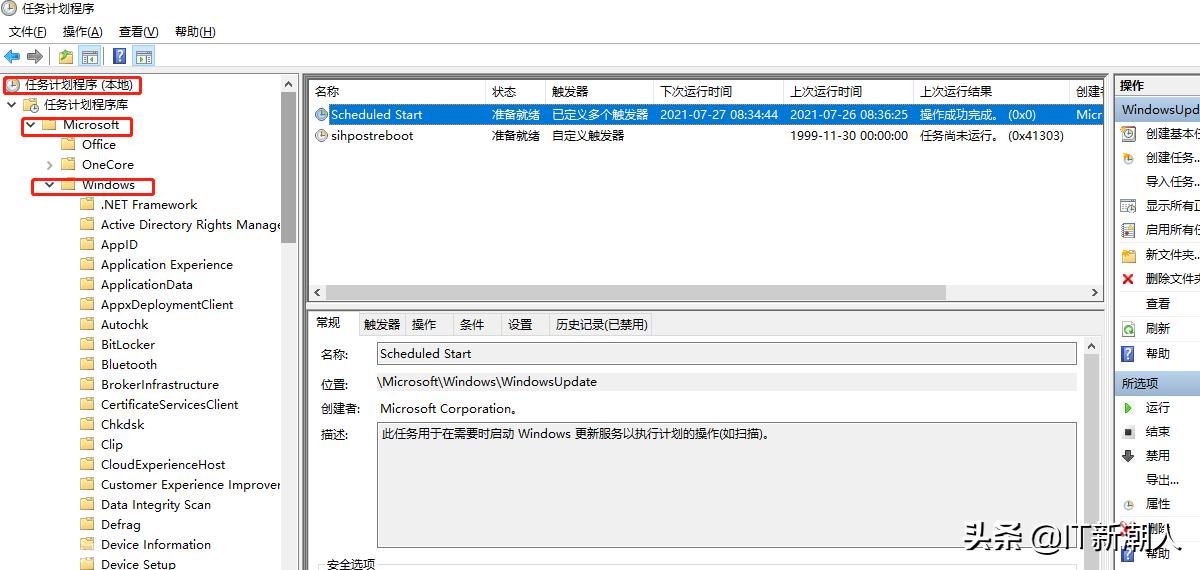Click the red X 删除文件夹 icon
Screen dimensions: 1200x570
[1128, 279]
